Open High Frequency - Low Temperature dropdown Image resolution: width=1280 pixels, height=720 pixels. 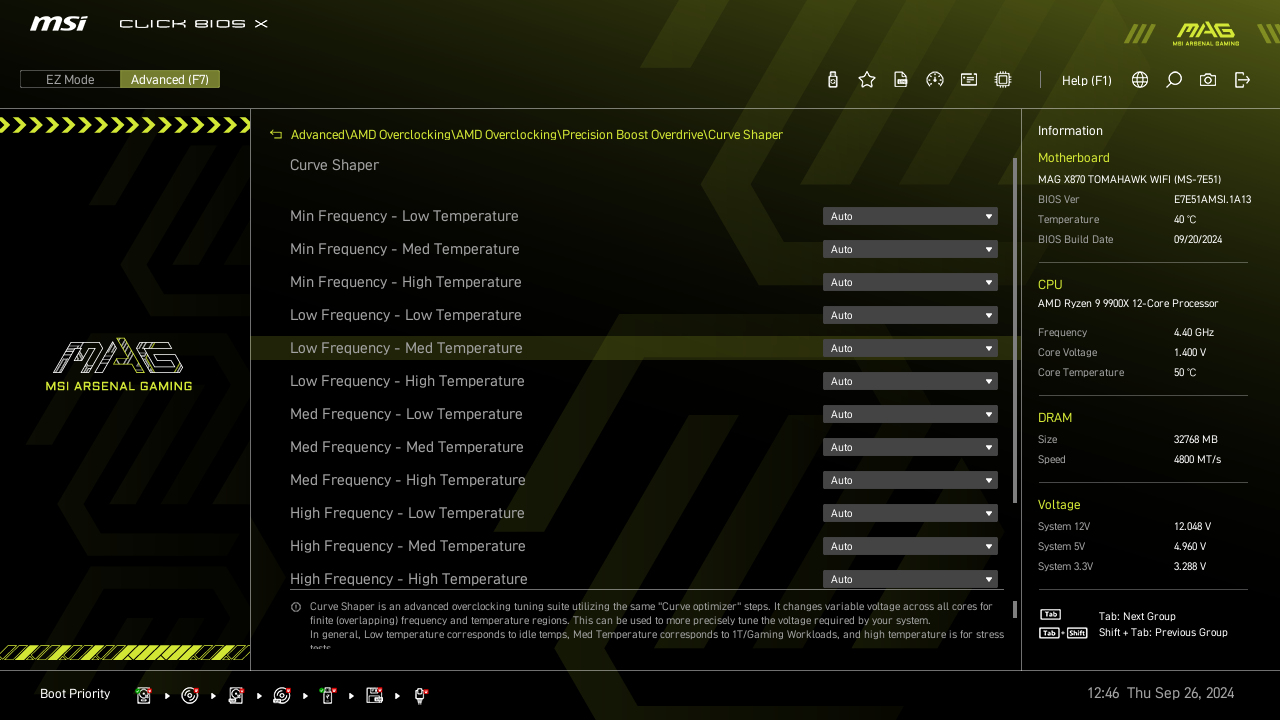point(910,513)
